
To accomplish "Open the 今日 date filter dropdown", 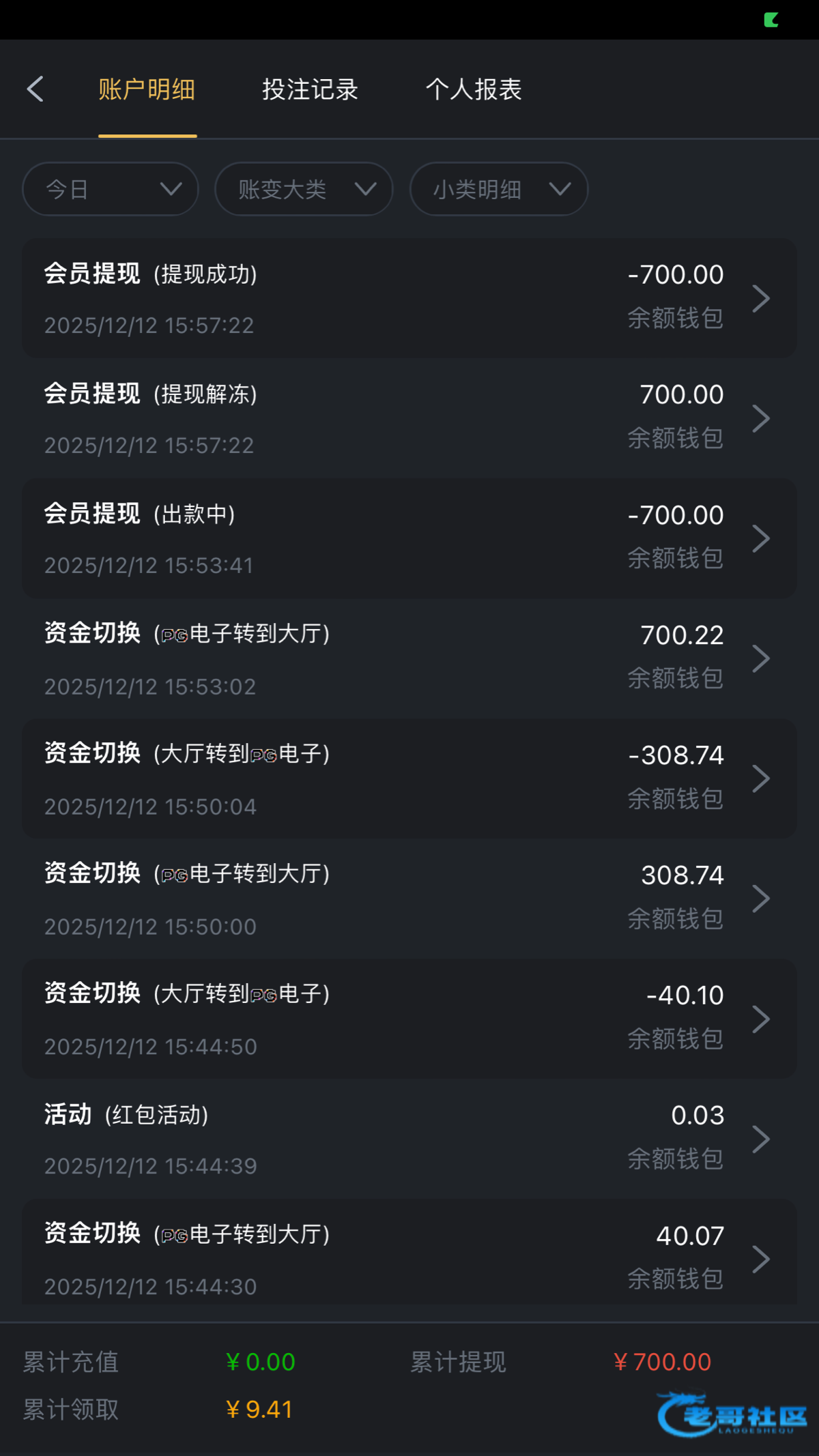I will coord(111,189).
